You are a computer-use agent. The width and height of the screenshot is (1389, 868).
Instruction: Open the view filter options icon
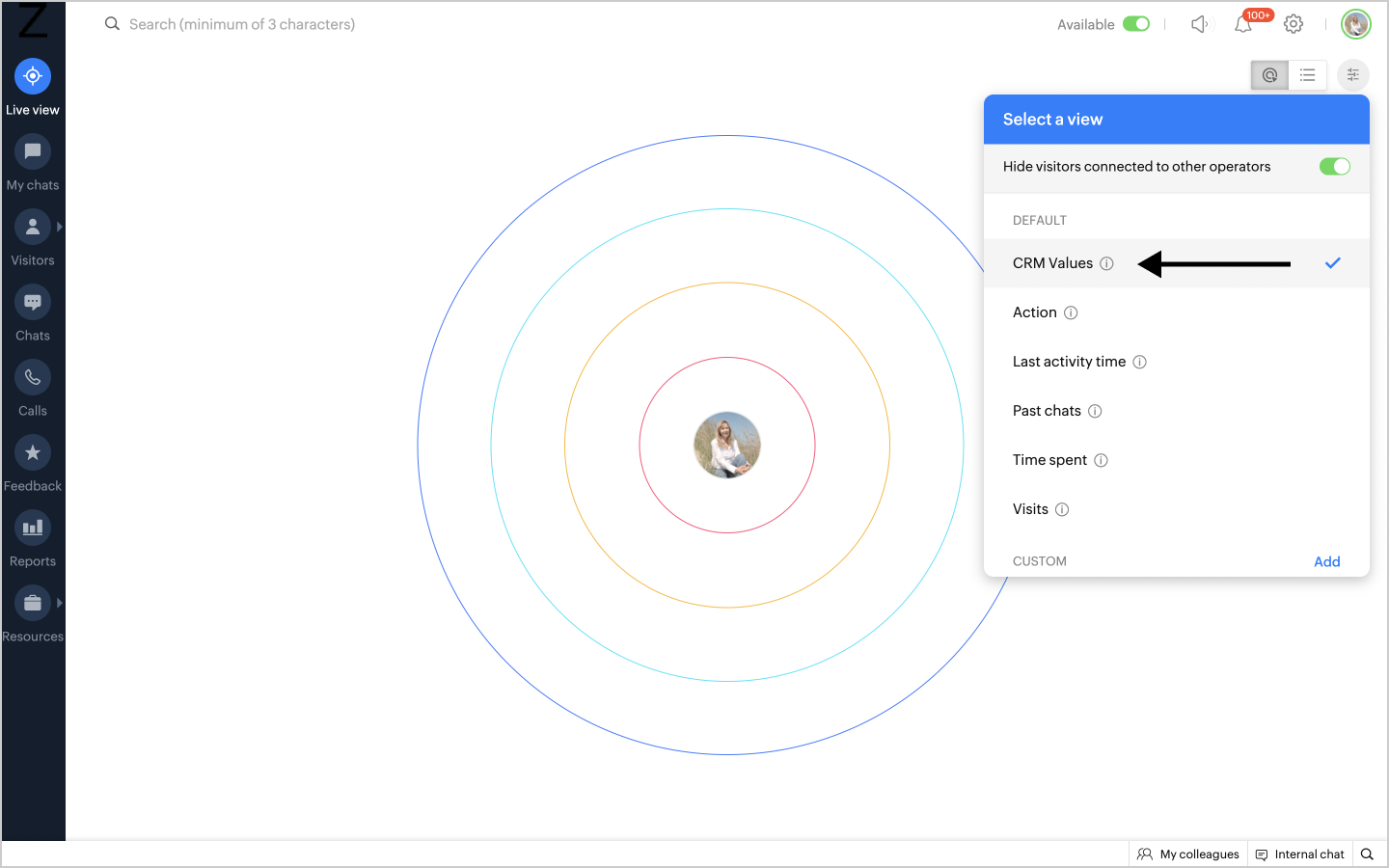(x=1353, y=75)
